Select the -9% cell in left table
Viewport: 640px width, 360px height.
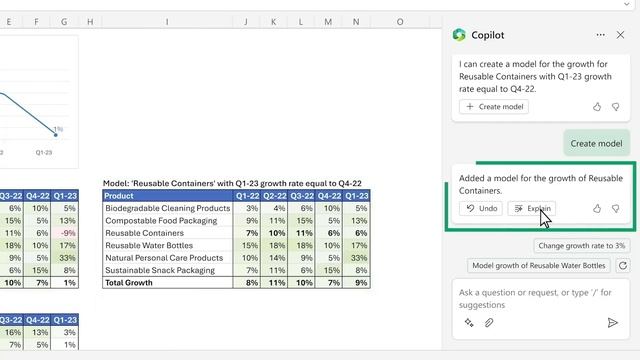coord(65,233)
